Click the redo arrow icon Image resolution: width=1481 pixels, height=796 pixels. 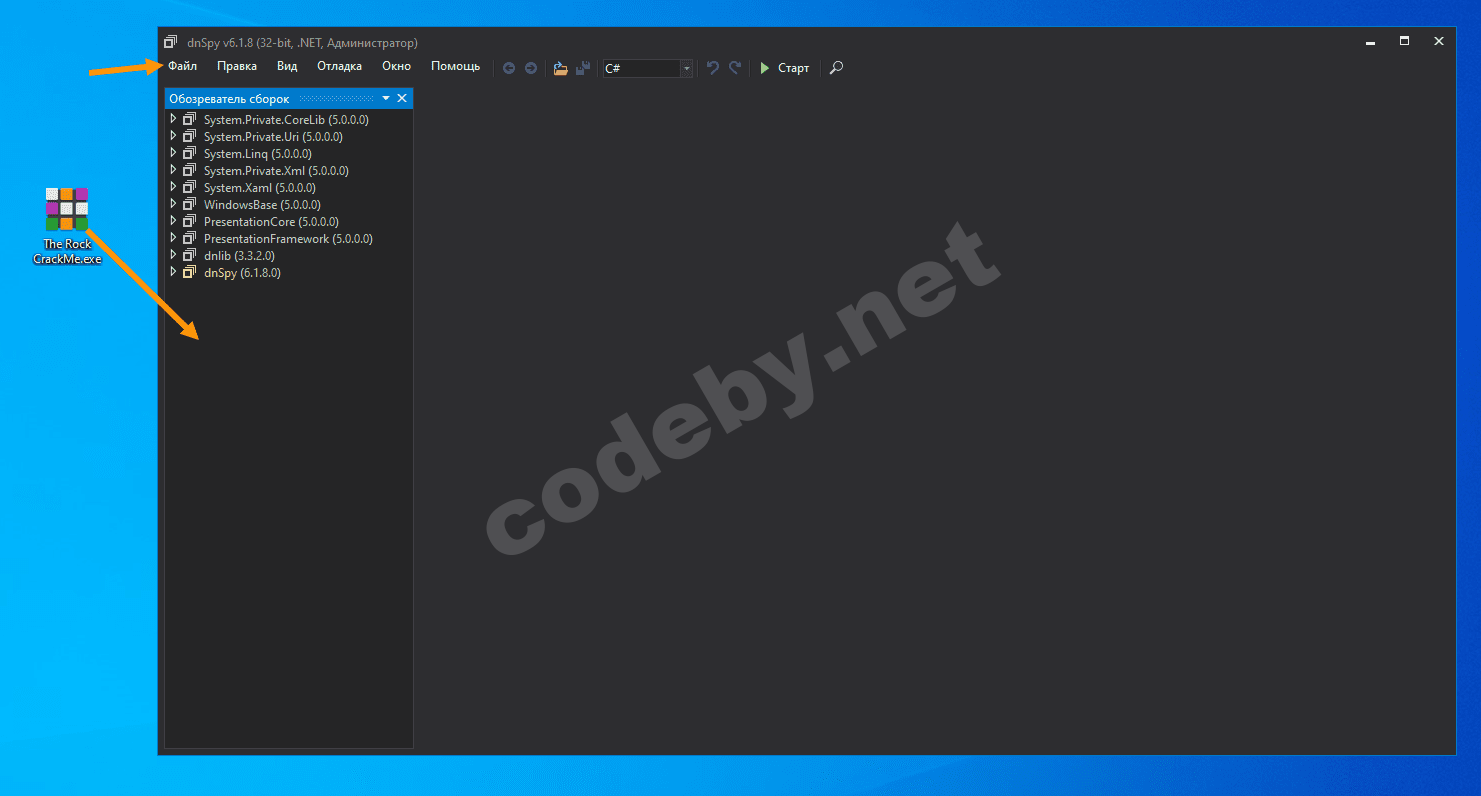pyautogui.click(x=735, y=68)
